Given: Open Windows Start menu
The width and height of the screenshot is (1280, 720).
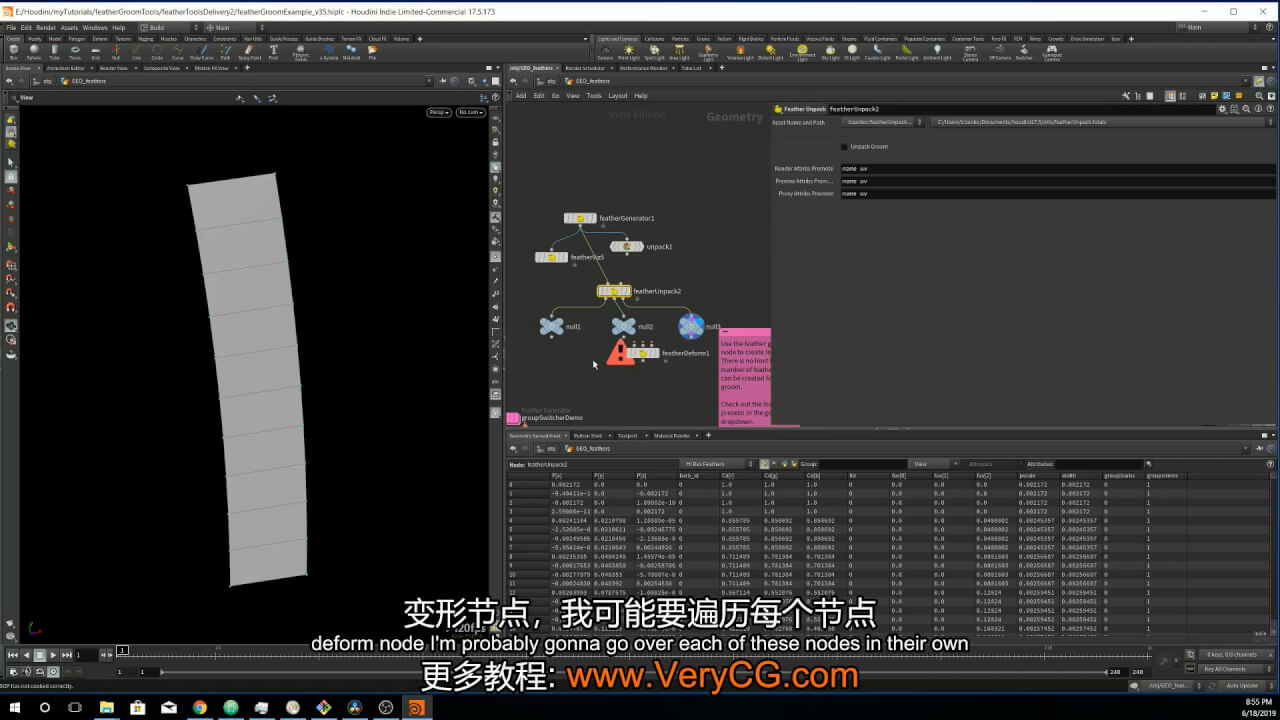Looking at the screenshot, I should 16,707.
